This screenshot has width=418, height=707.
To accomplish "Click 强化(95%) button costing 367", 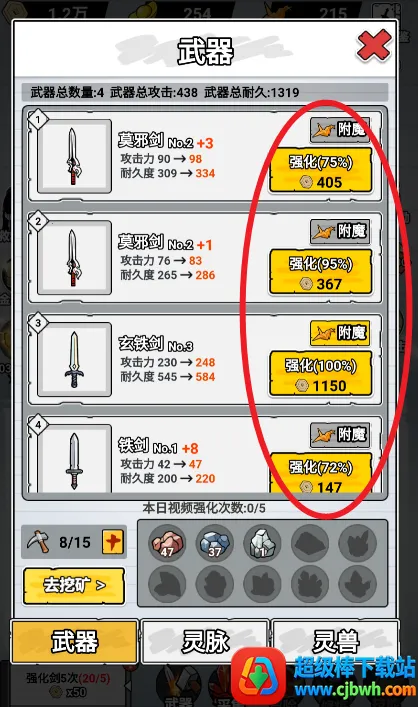I will tap(321, 272).
